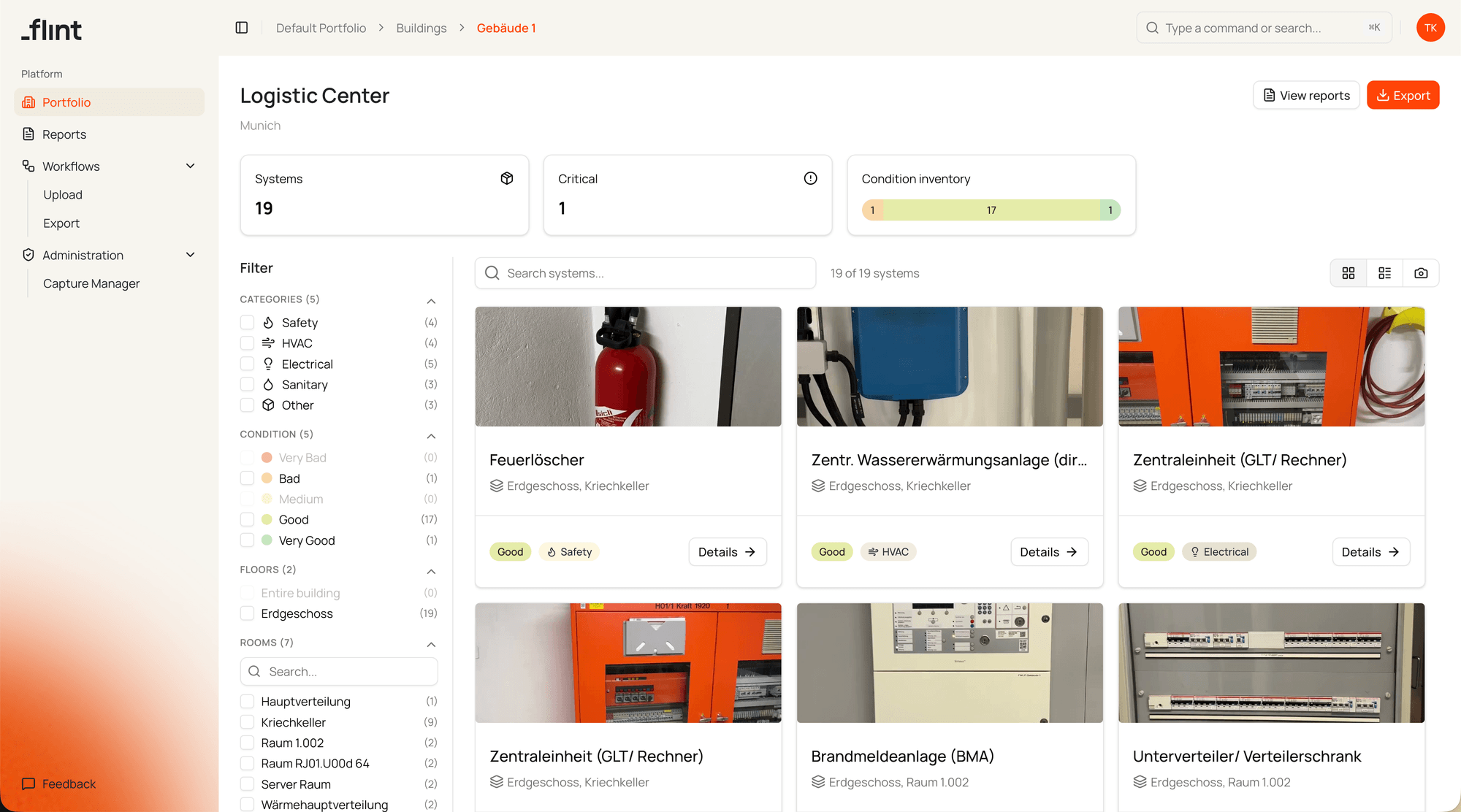
Task: Click the Electrical bulb category icon
Action: click(x=268, y=364)
